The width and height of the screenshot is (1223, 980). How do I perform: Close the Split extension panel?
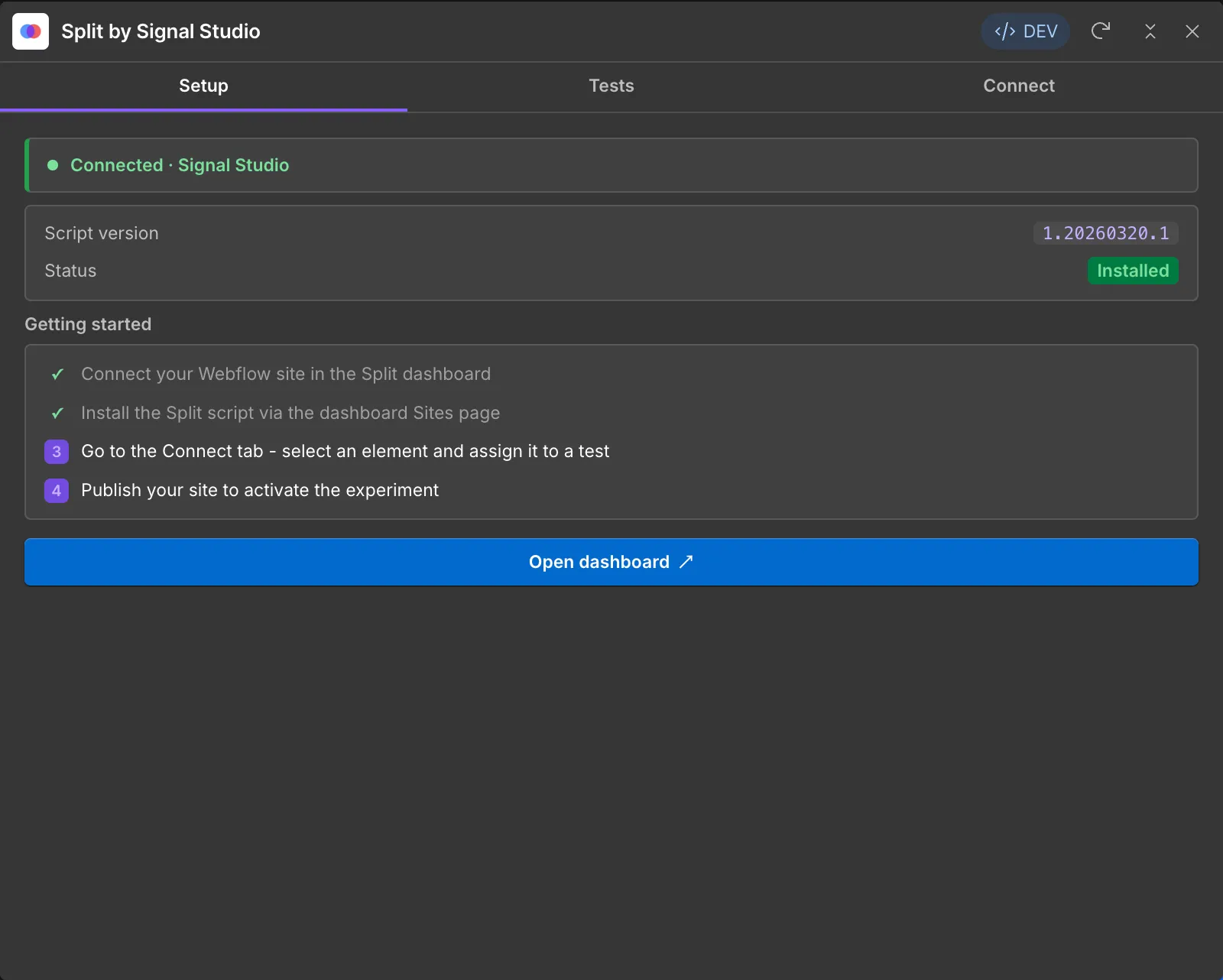click(x=1192, y=31)
